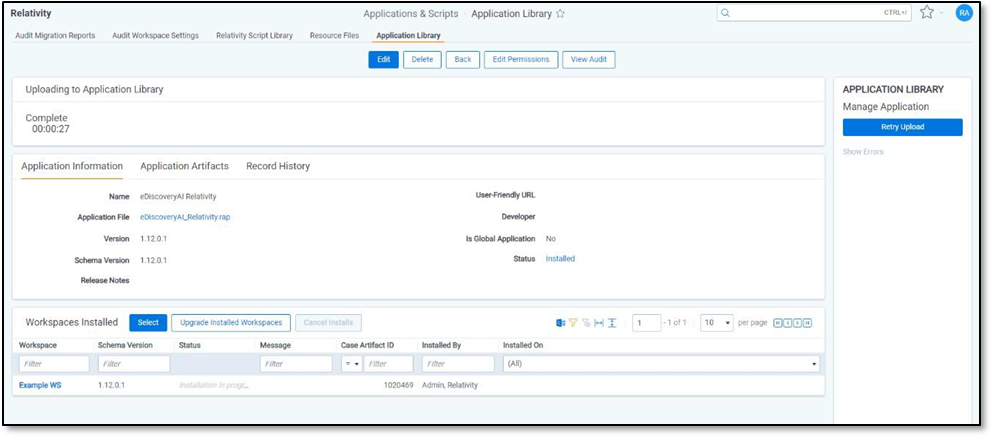
Task: Click the Export to Excel icon
Action: (x=560, y=323)
